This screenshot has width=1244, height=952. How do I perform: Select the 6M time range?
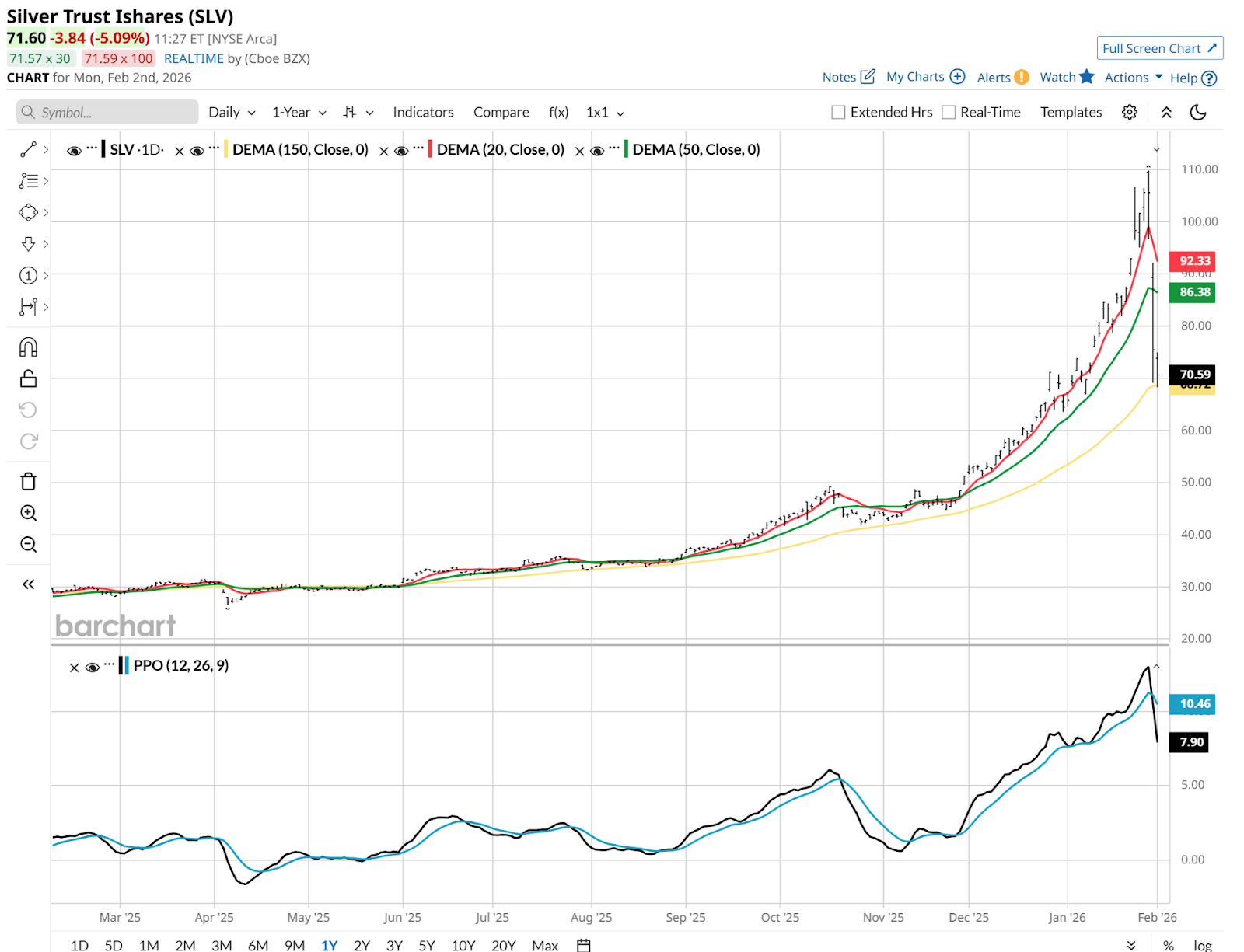258,945
